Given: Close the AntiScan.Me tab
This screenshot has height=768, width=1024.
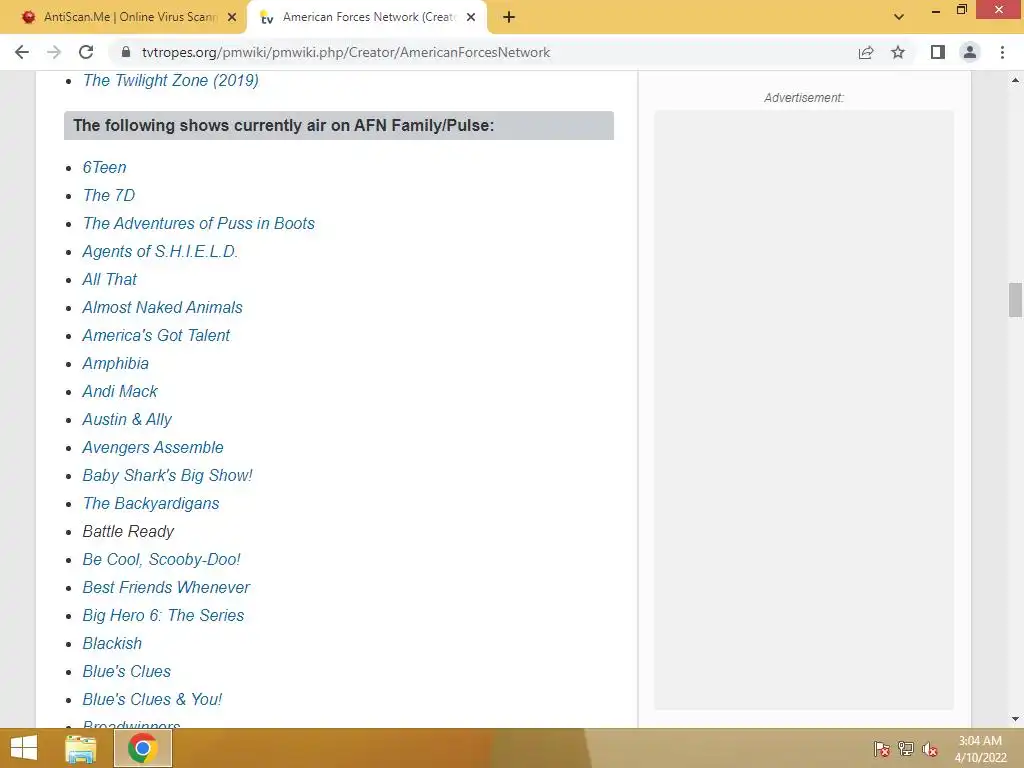Looking at the screenshot, I should coord(232,17).
